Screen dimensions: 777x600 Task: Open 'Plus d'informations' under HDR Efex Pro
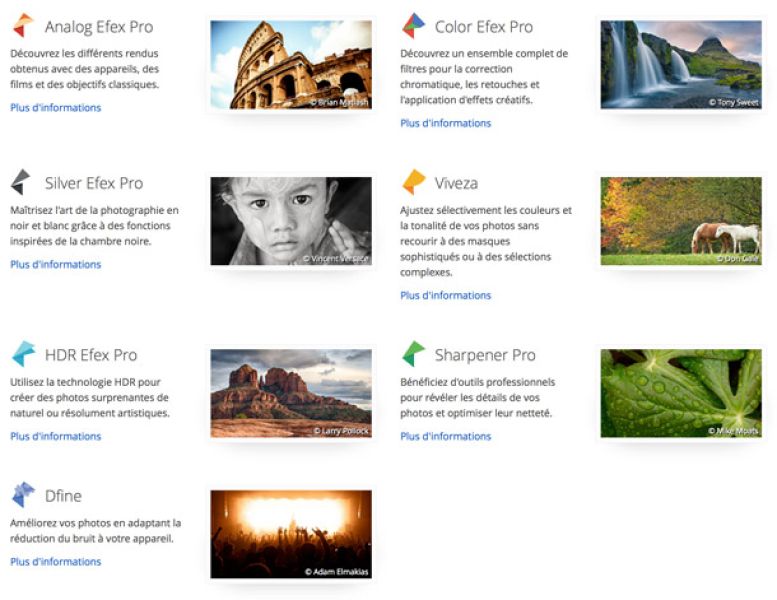(x=55, y=436)
